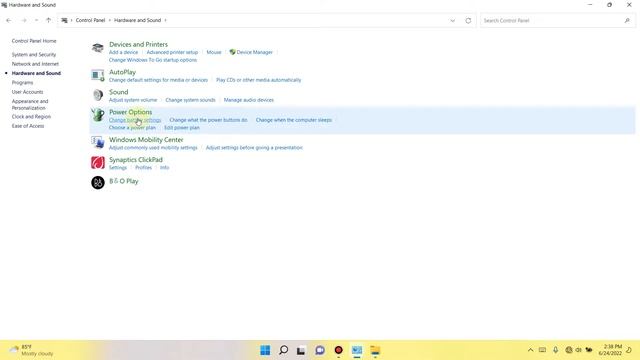
Task: Open User Accounts in sidebar
Action: click(x=27, y=92)
